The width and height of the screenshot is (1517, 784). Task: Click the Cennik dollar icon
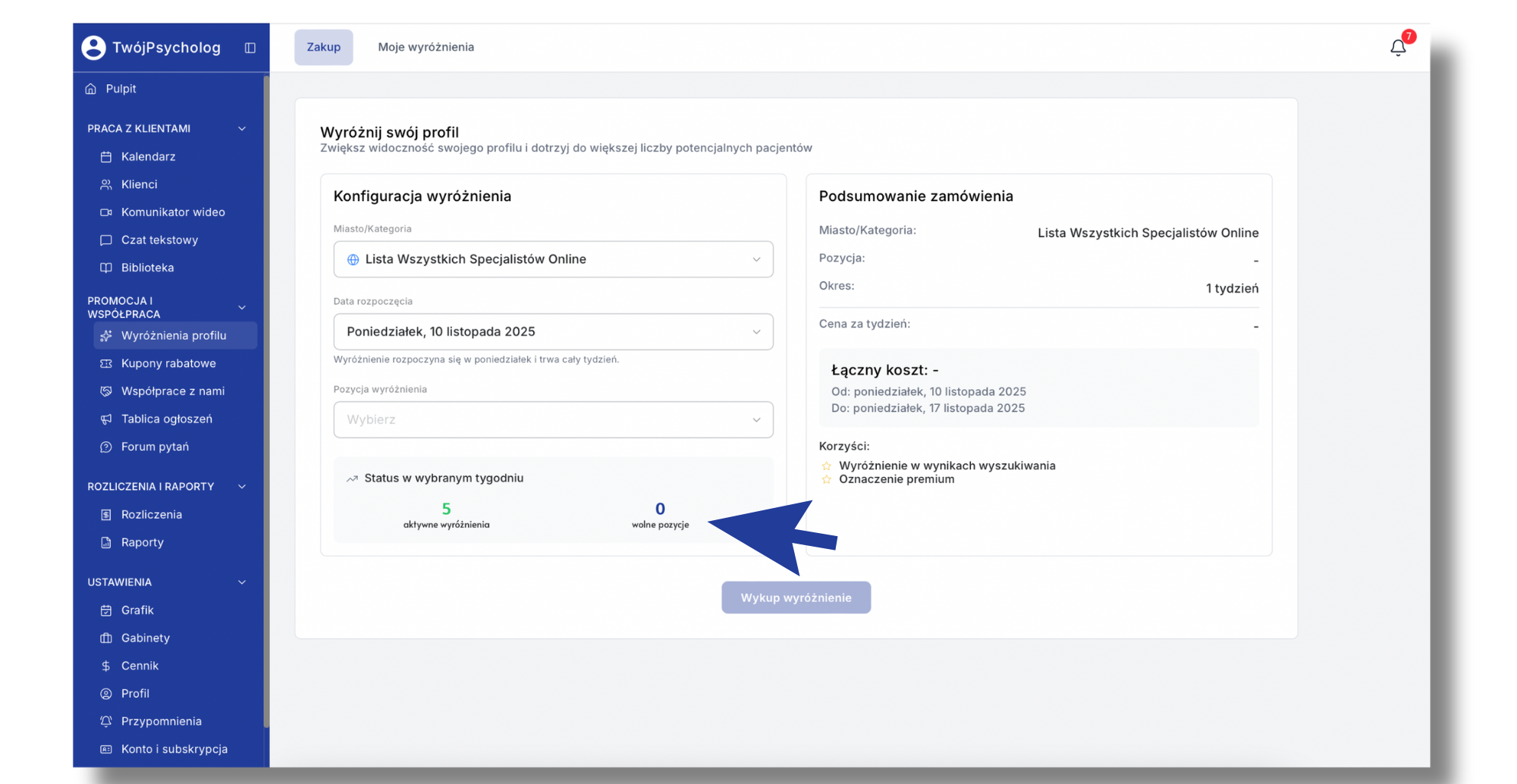pos(106,666)
